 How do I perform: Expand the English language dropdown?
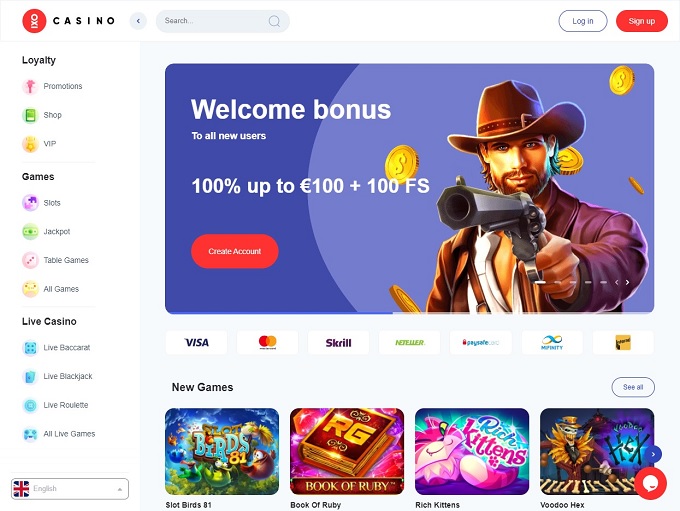tap(70, 489)
